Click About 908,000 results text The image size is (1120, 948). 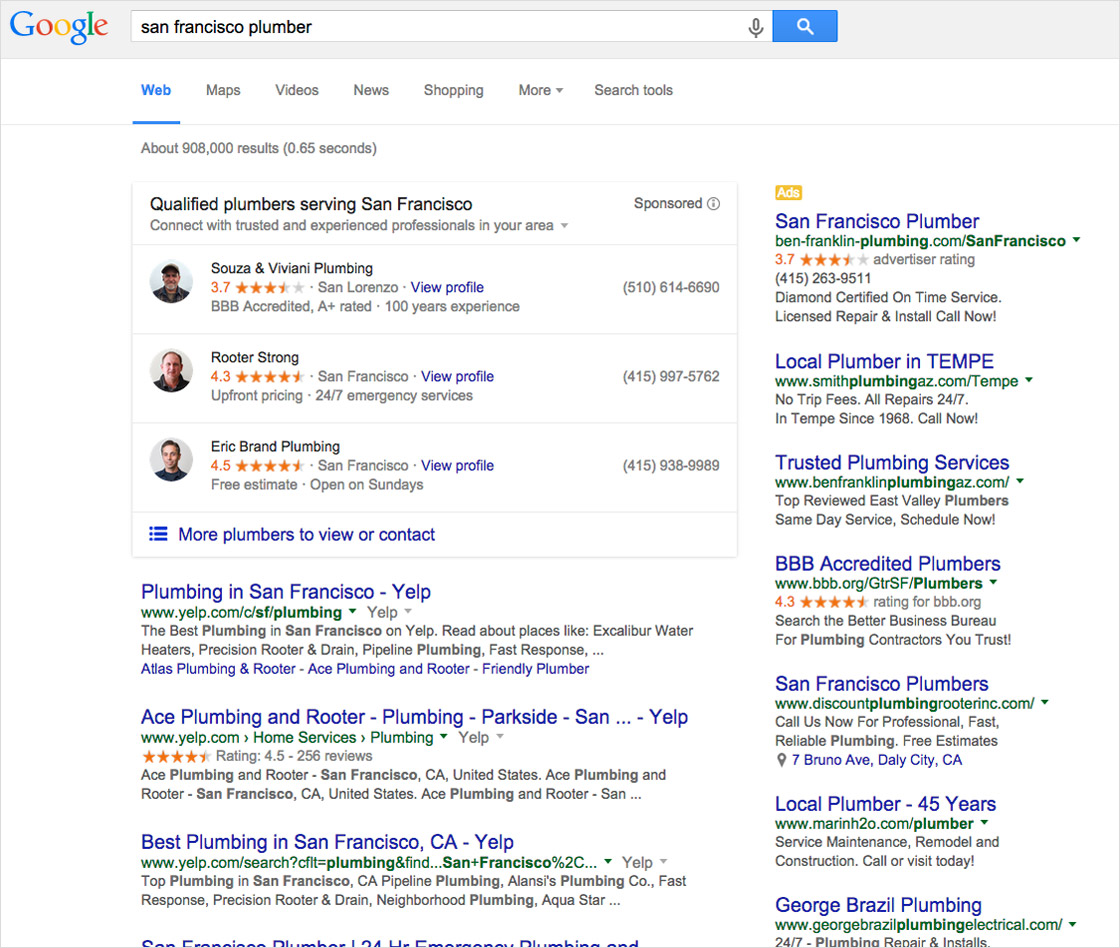click(259, 148)
